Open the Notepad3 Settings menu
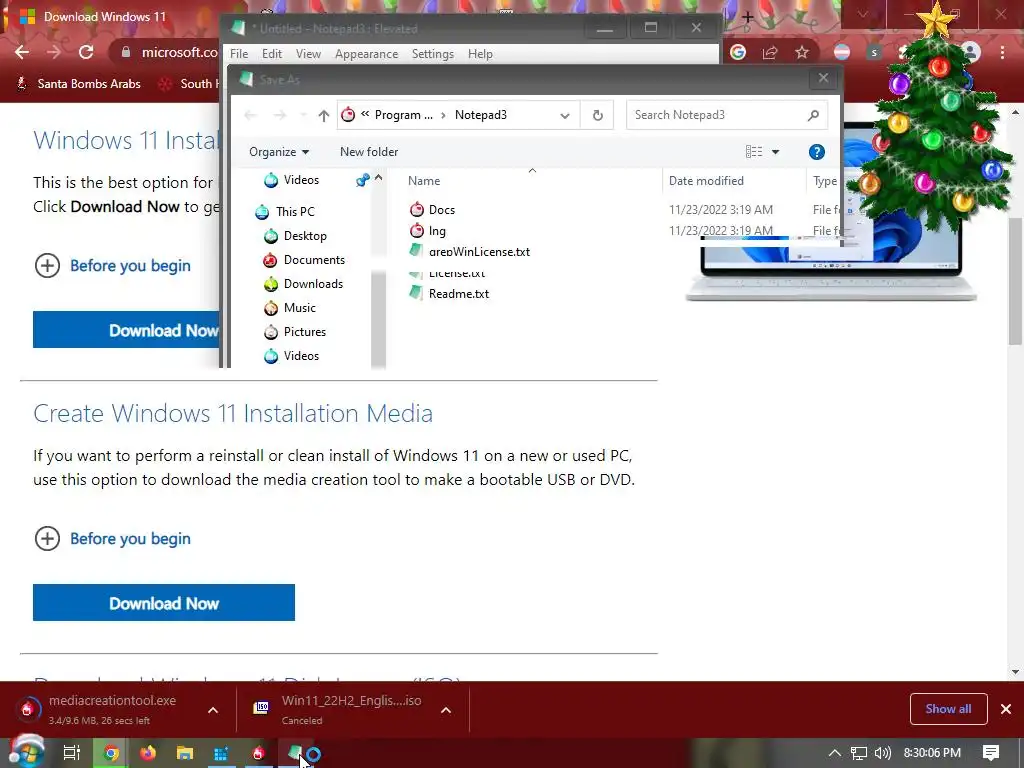1024x768 pixels. (x=433, y=54)
